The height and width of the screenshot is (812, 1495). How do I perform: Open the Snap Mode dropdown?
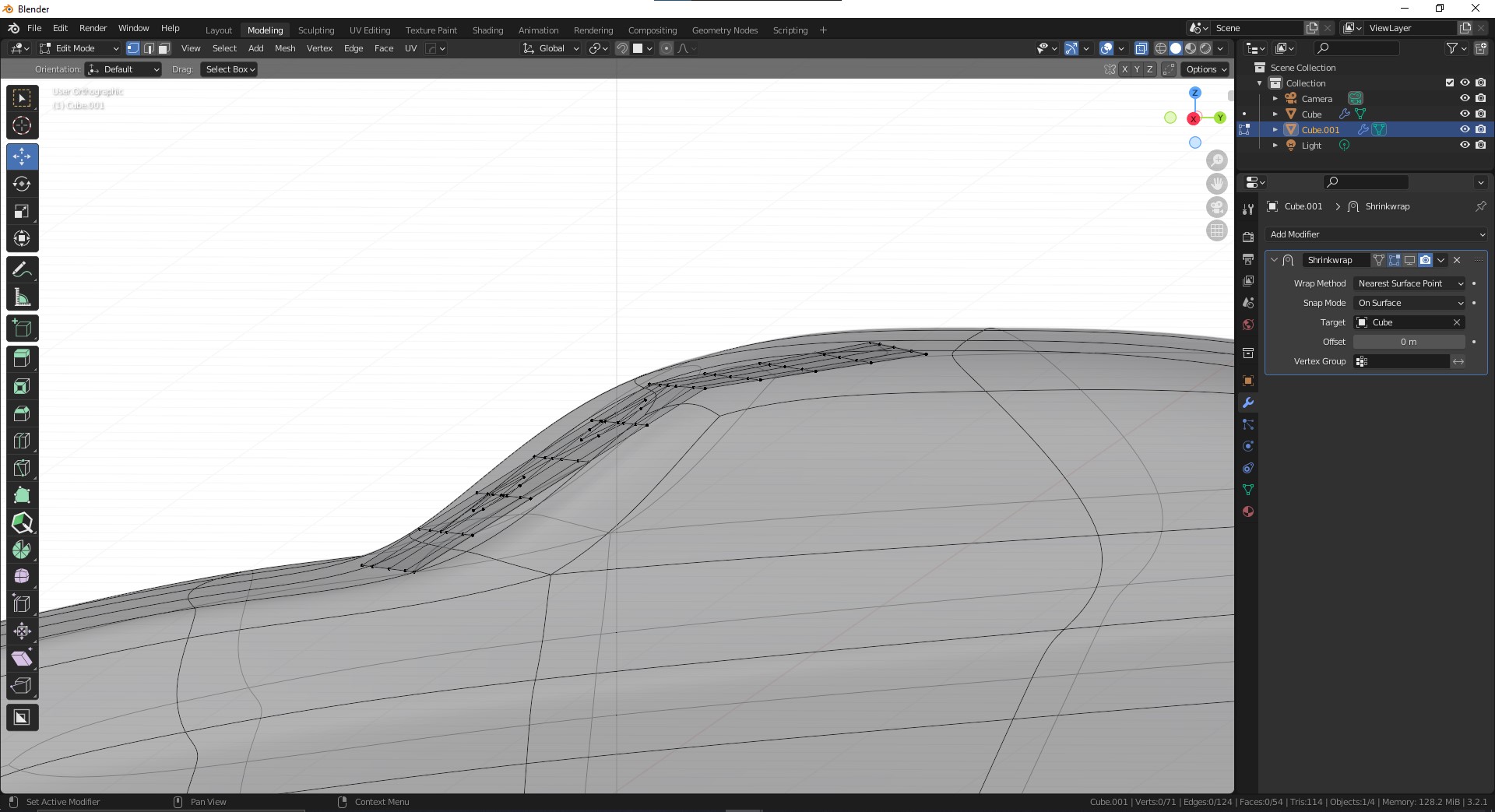(x=1409, y=303)
